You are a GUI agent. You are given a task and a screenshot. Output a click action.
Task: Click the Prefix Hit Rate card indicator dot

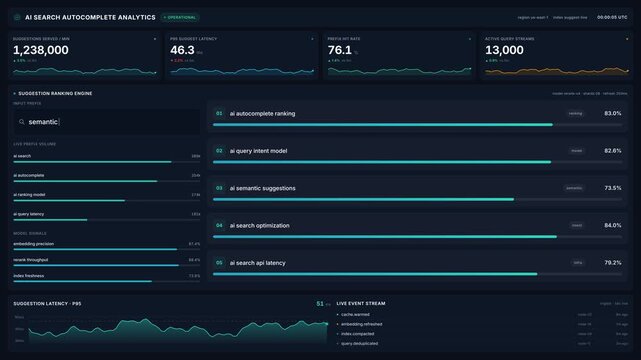point(470,39)
